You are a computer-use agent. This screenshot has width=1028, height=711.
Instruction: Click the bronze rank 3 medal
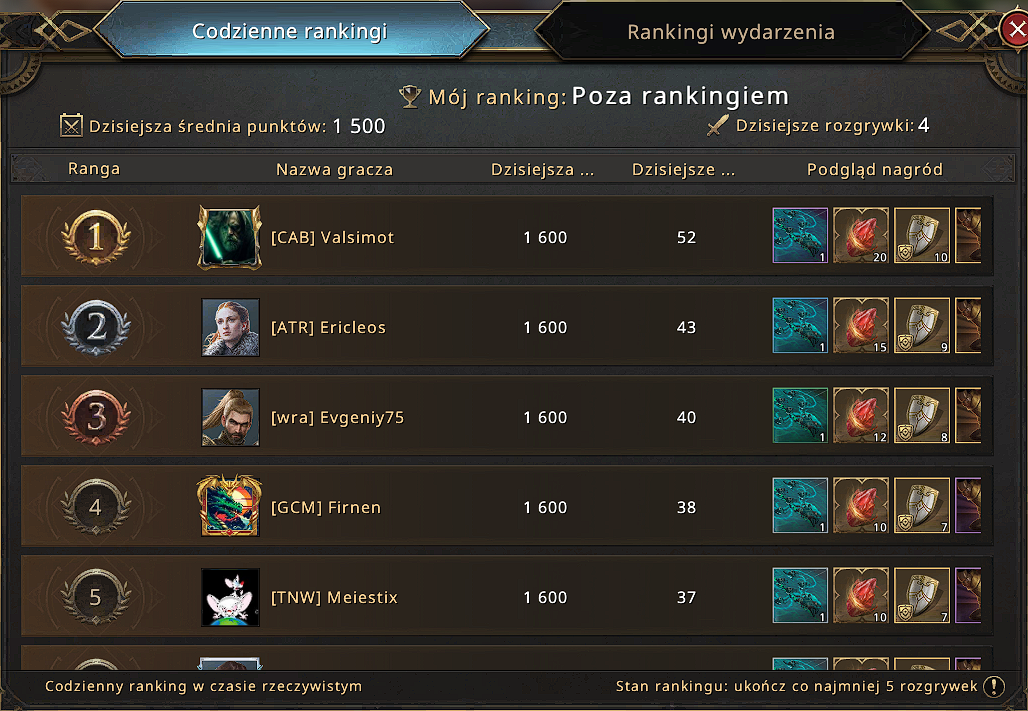[x=96, y=416]
